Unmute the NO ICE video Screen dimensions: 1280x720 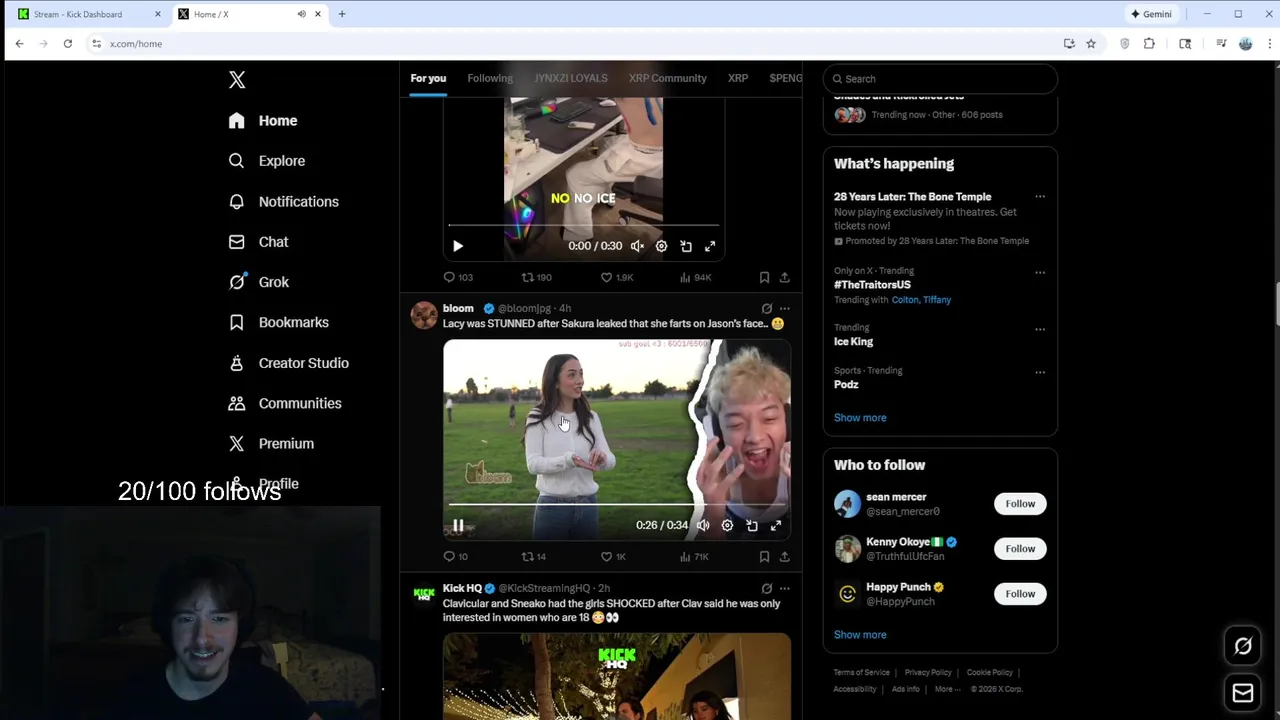pyautogui.click(x=637, y=246)
